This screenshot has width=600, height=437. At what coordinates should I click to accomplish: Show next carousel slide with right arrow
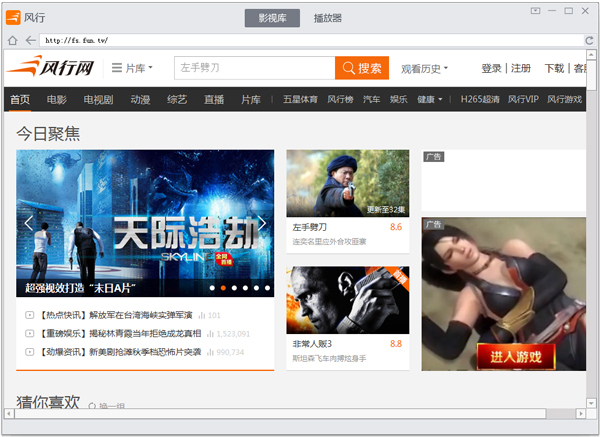pyautogui.click(x=262, y=223)
